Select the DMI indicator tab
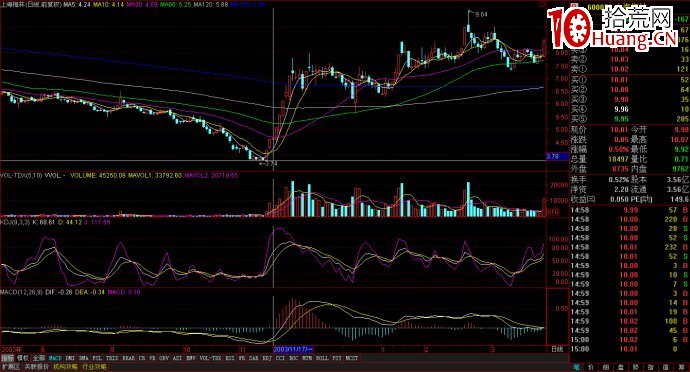 70,358
